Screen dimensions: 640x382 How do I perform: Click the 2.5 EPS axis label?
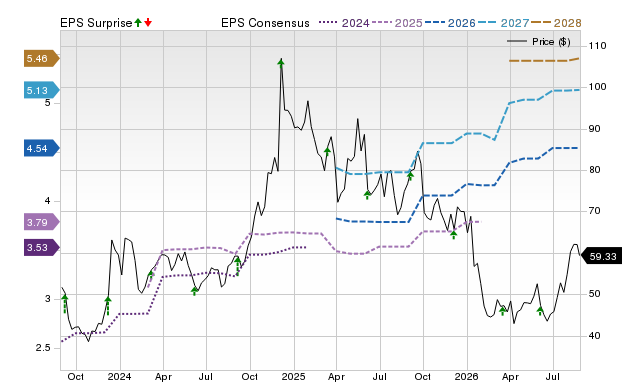[x=43, y=348]
